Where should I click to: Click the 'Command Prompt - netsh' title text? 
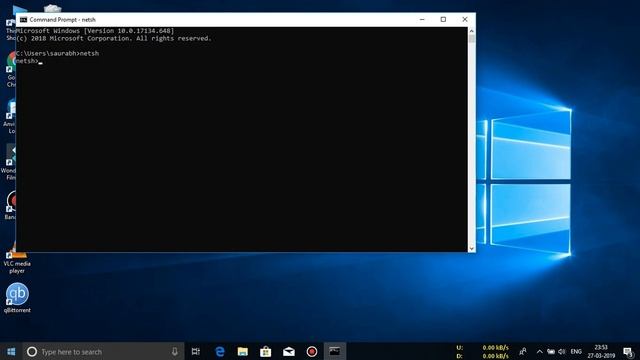(62, 20)
